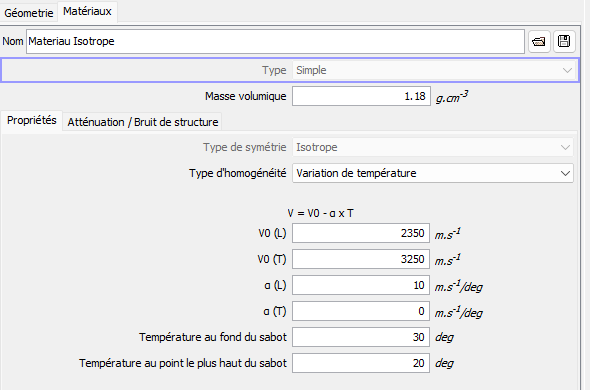The height and width of the screenshot is (390, 590).
Task: Click Température au fond du sabot field
Action: tap(361, 337)
